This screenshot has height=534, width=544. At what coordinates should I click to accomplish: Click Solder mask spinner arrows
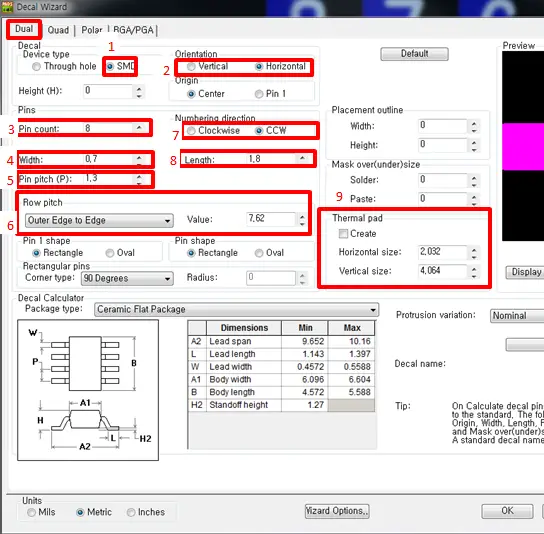click(474, 180)
